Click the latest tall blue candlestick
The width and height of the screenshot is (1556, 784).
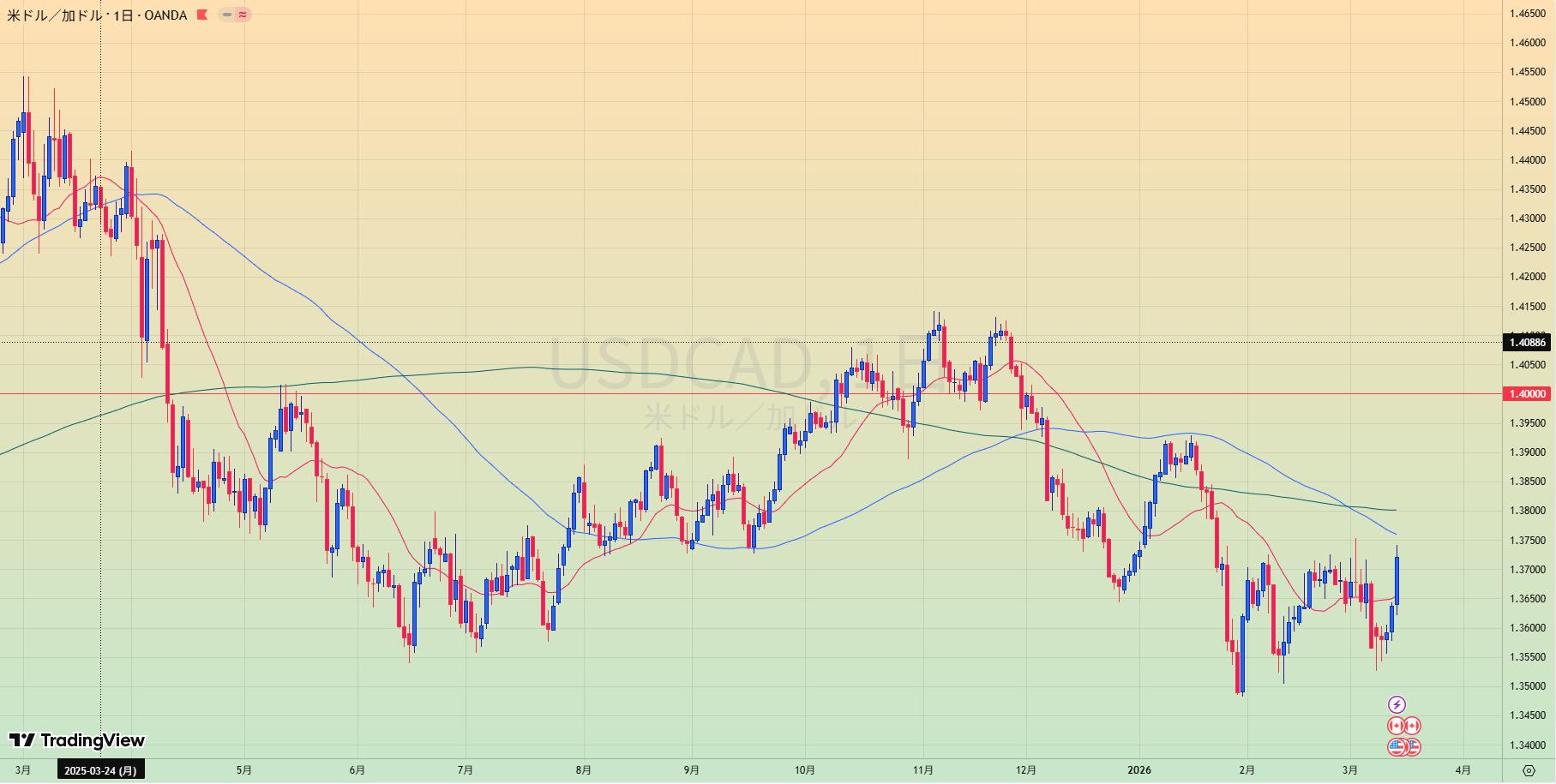click(1397, 581)
